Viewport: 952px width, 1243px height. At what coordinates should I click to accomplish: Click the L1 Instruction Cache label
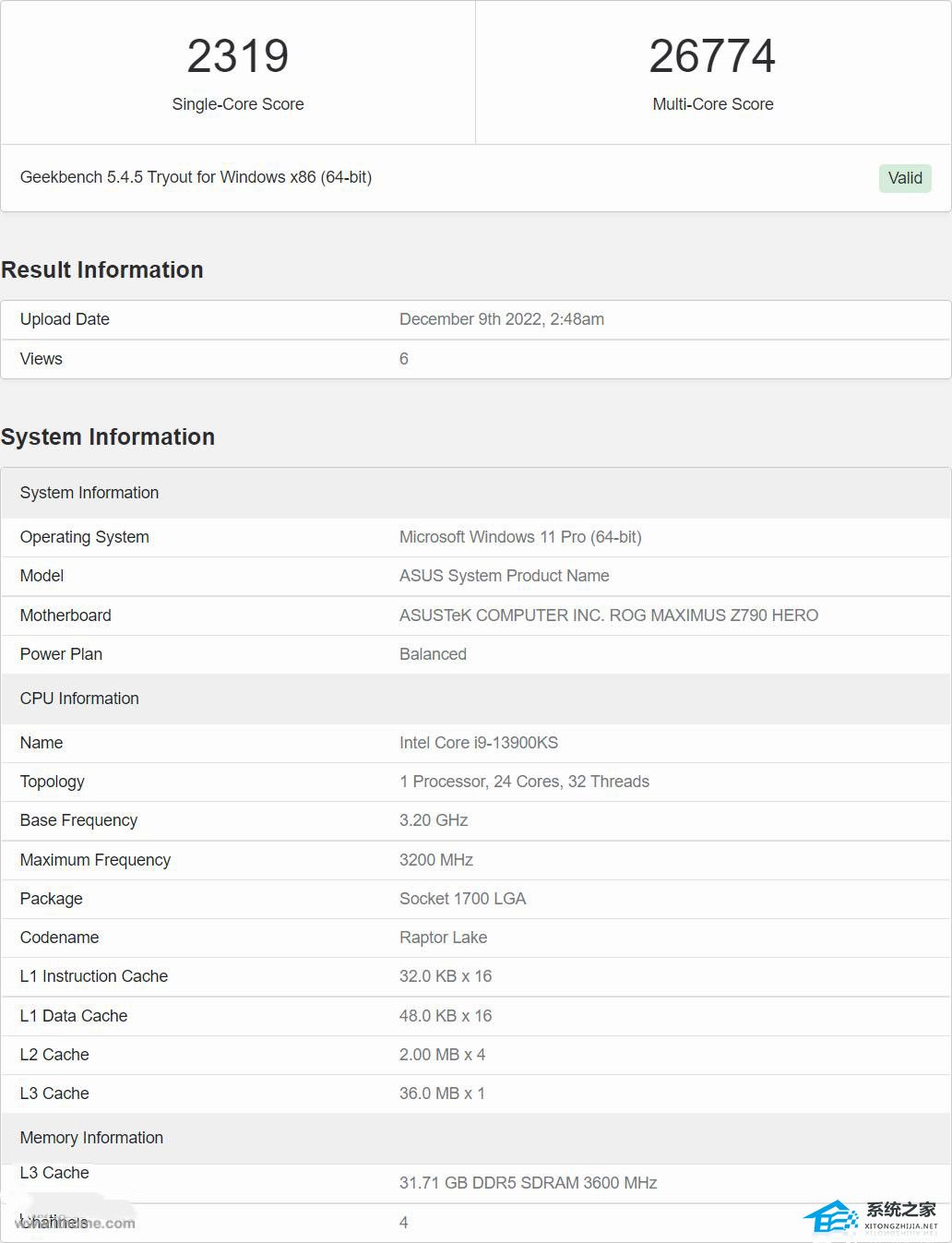point(94,976)
